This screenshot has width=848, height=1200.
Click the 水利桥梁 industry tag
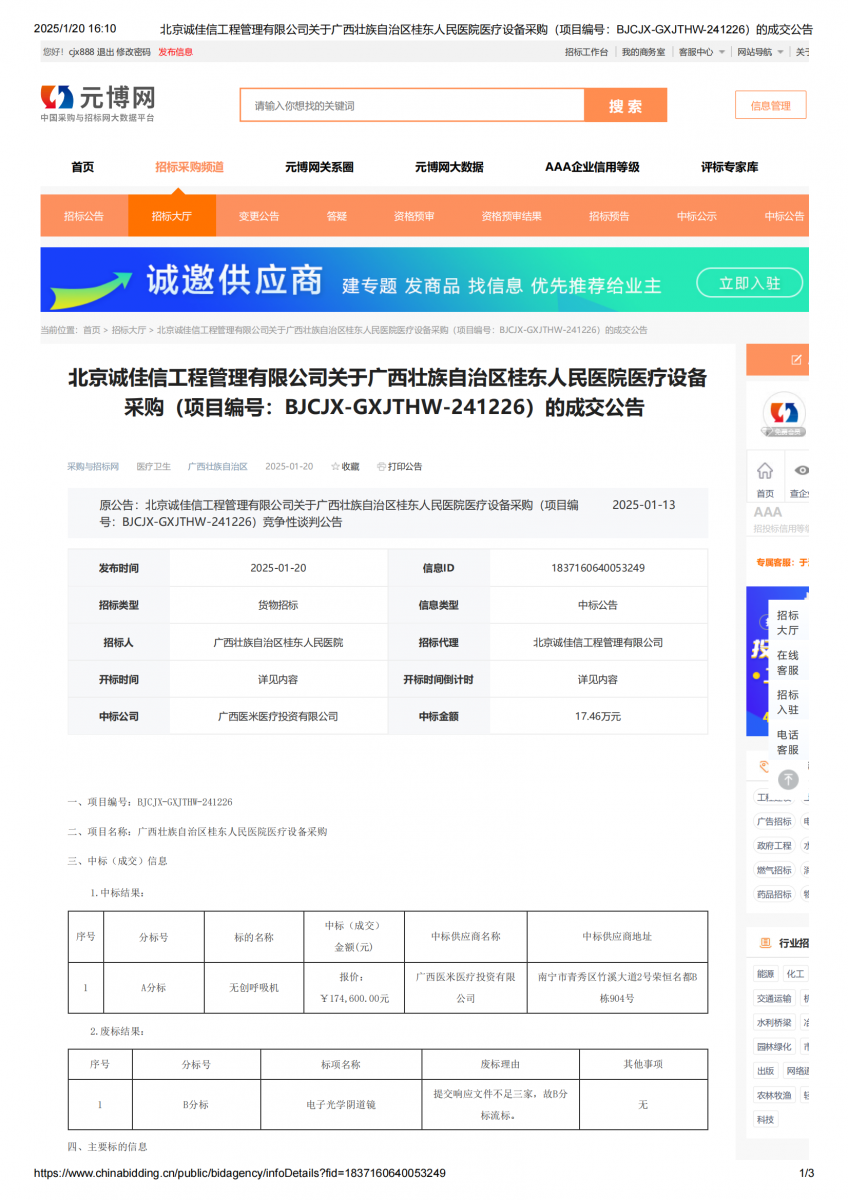coord(774,1023)
